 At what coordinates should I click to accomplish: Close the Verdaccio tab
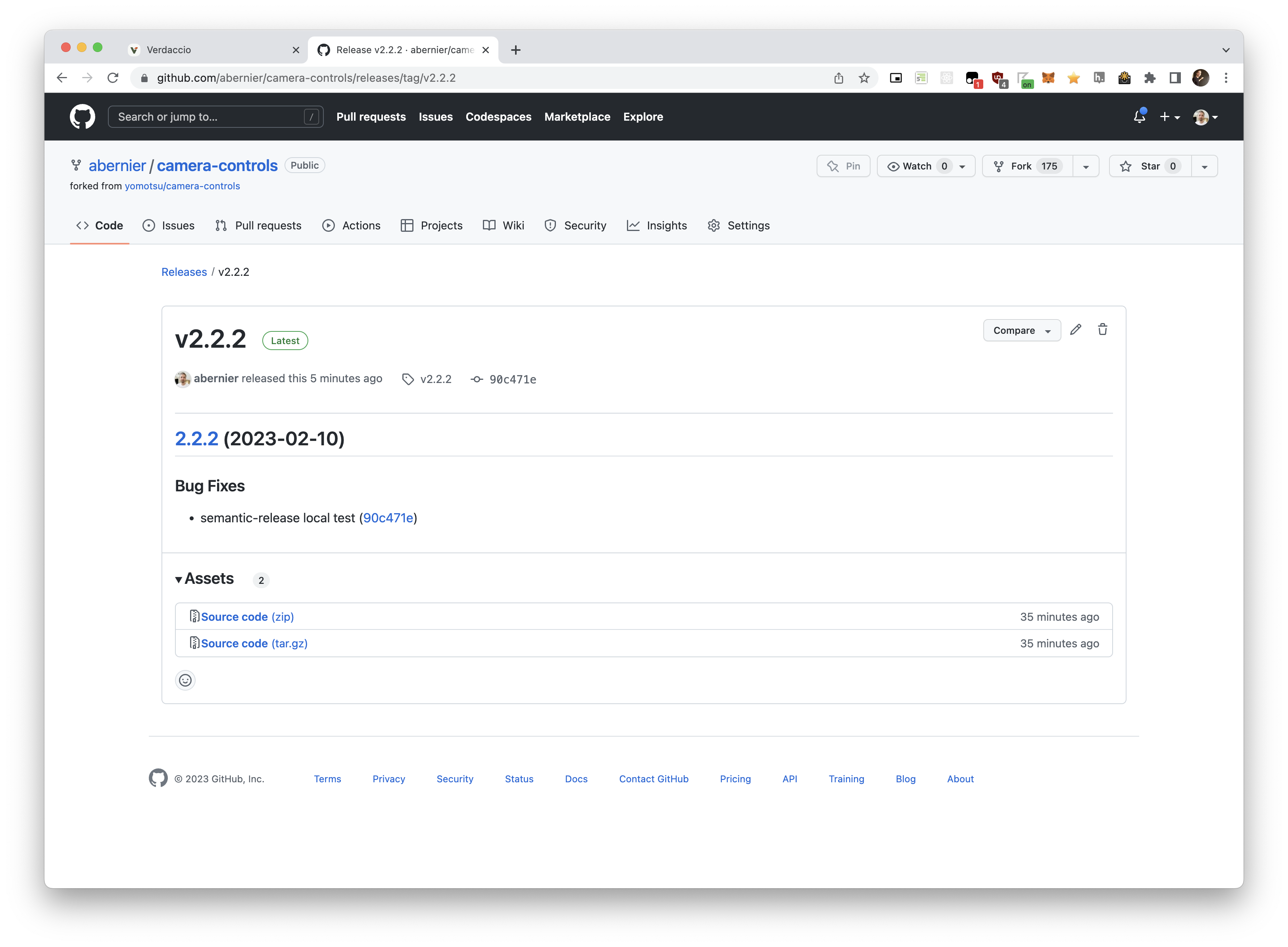296,50
